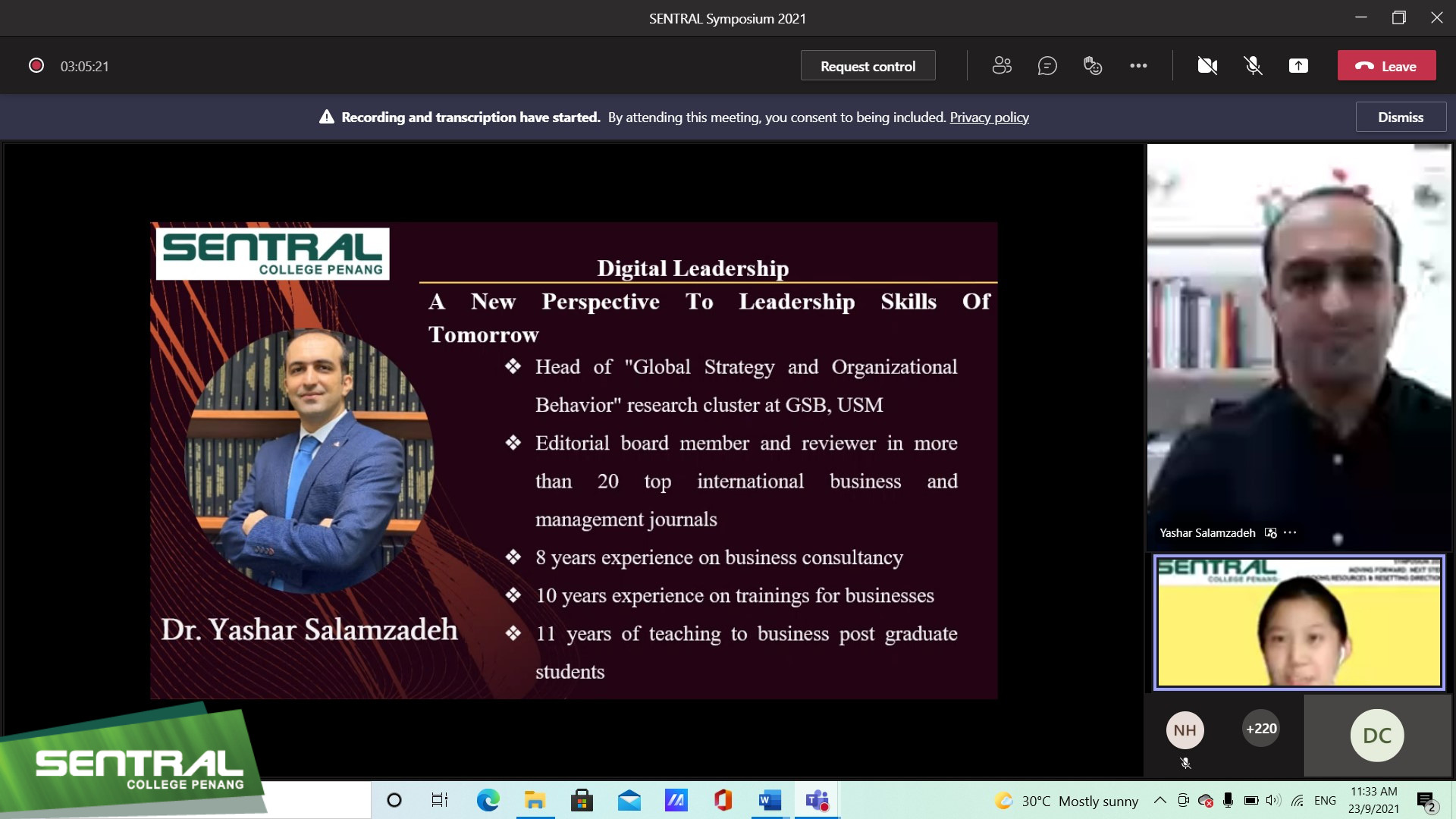The height and width of the screenshot is (819, 1456).
Task: Open the purple pen app on taskbar
Action: coord(676,800)
